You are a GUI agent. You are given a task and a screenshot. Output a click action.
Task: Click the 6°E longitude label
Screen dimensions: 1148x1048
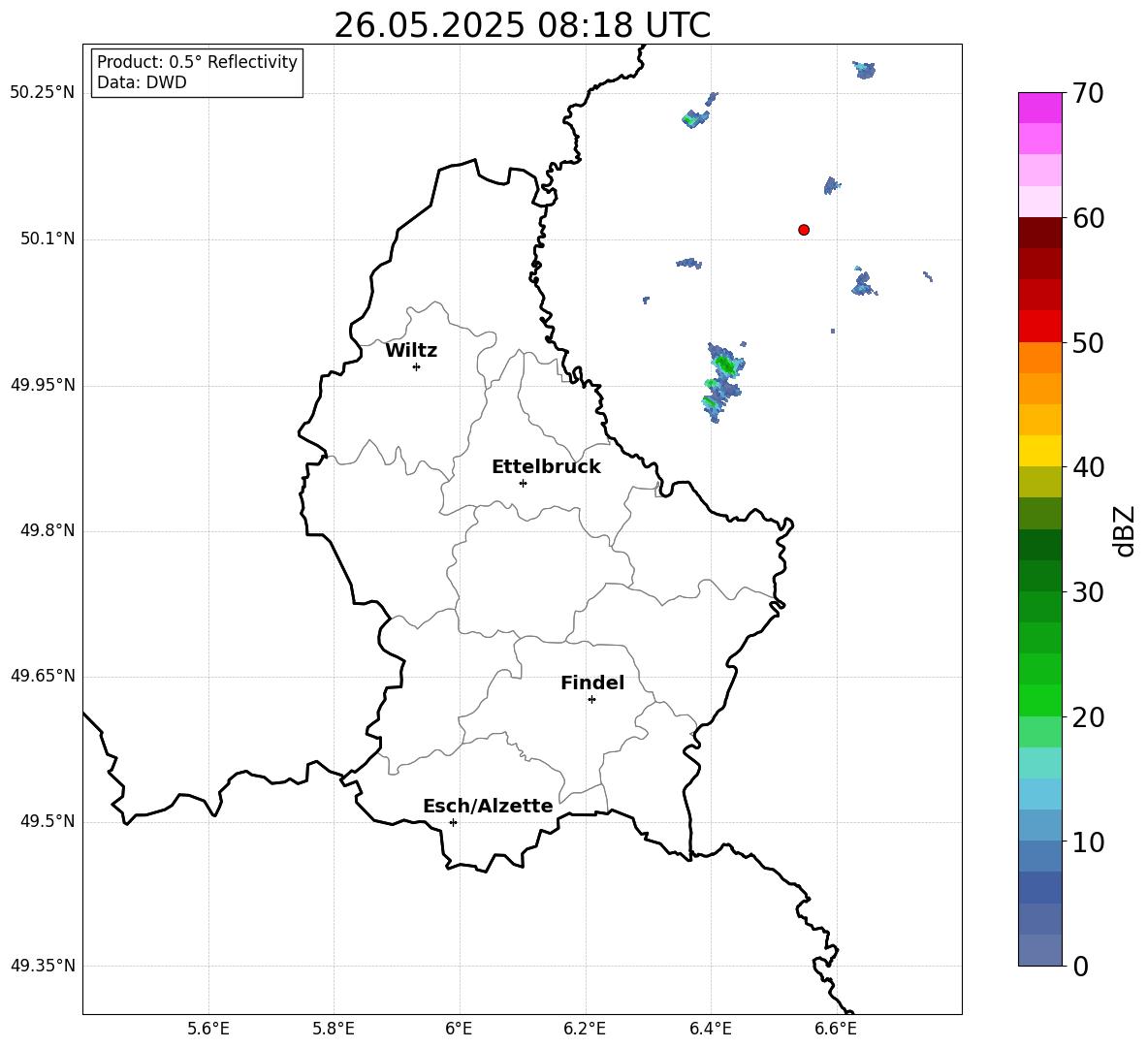point(459,1029)
